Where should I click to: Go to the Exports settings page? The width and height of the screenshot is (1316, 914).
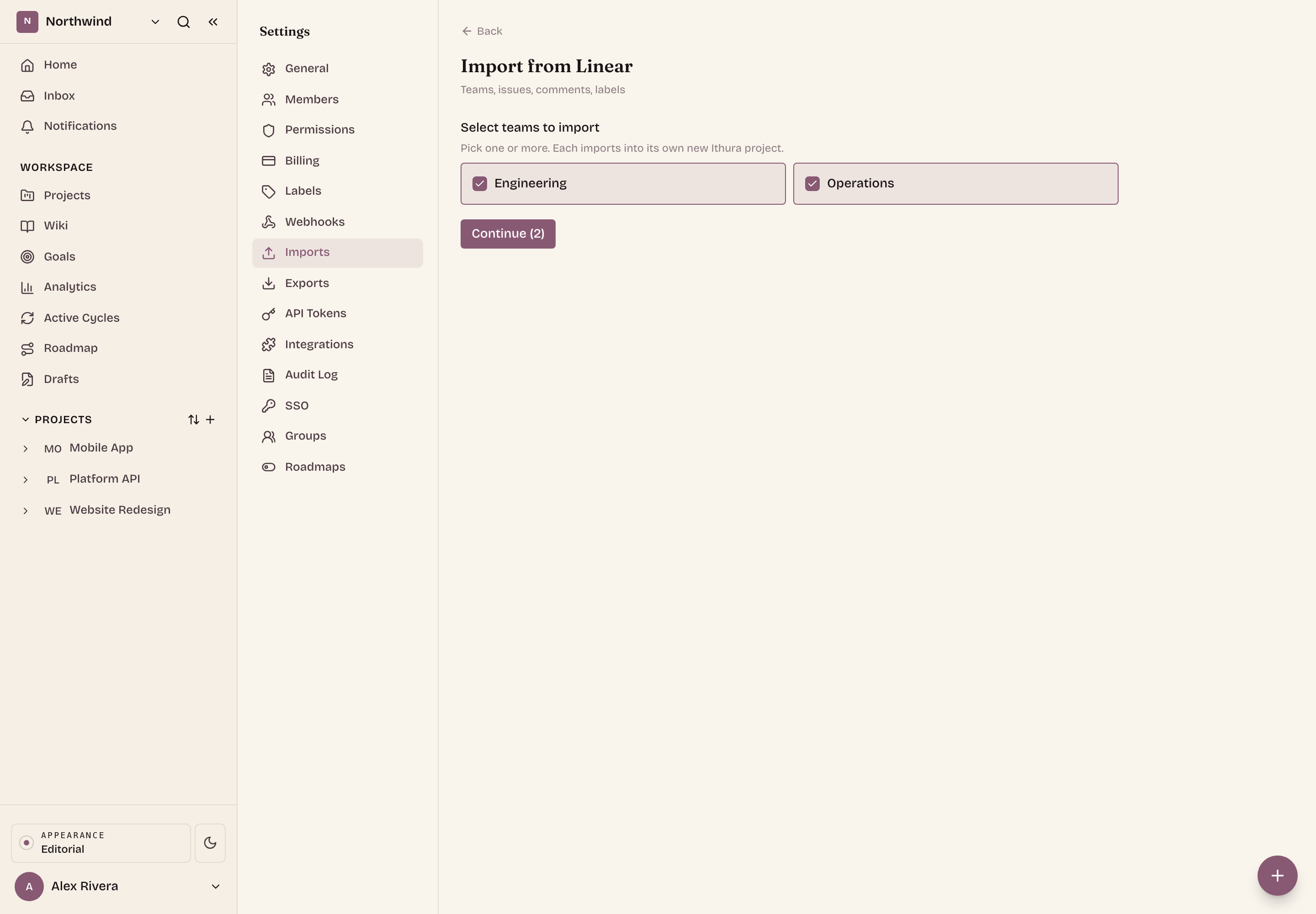coord(337,283)
